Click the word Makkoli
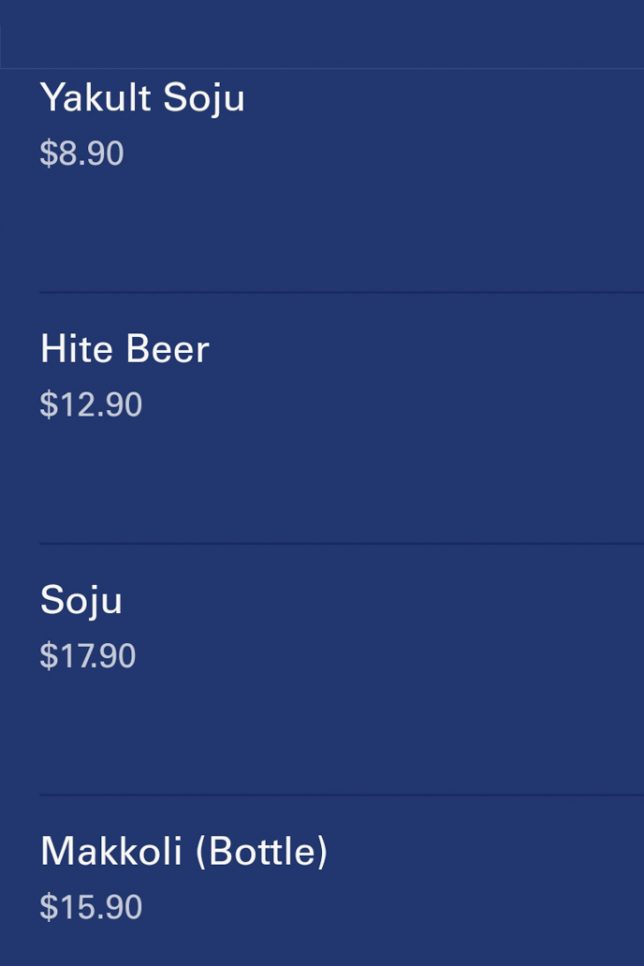Viewport: 644px width, 966px height. tap(111, 851)
